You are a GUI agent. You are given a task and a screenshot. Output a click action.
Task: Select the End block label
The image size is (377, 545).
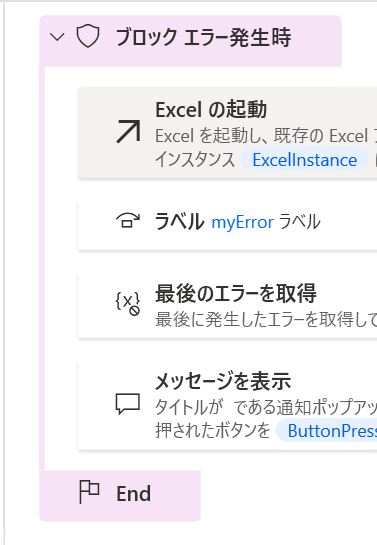[134, 494]
